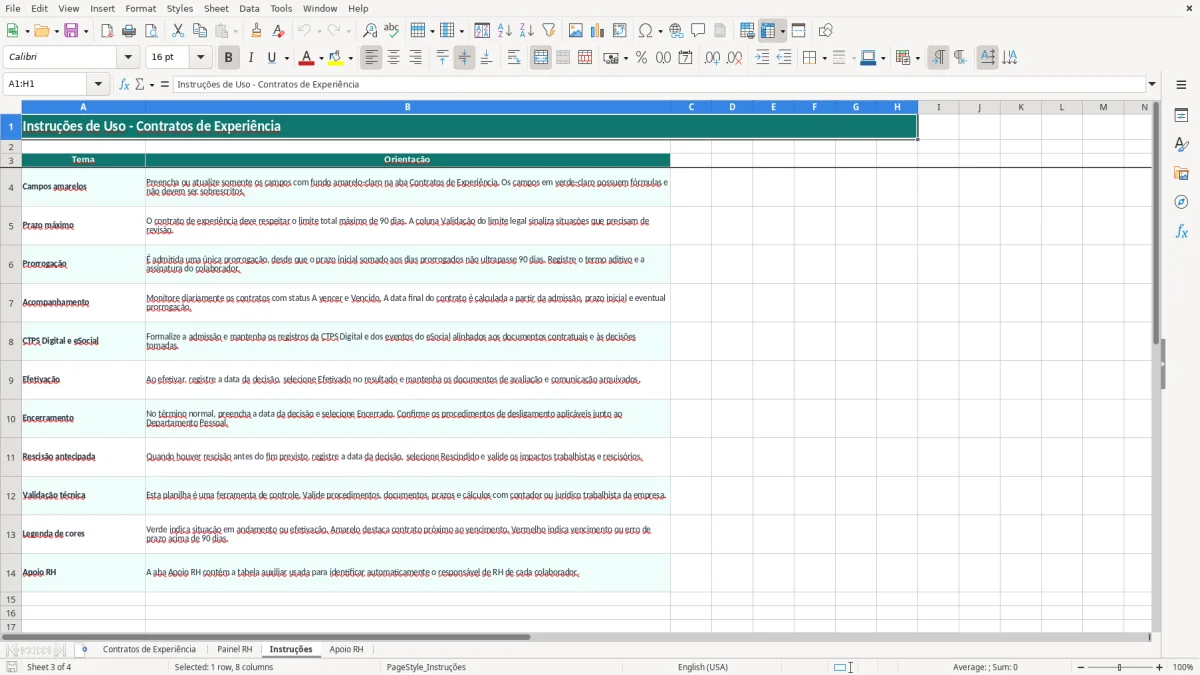This screenshot has height=675, width=1200.
Task: Define the print area
Action: coord(748,31)
